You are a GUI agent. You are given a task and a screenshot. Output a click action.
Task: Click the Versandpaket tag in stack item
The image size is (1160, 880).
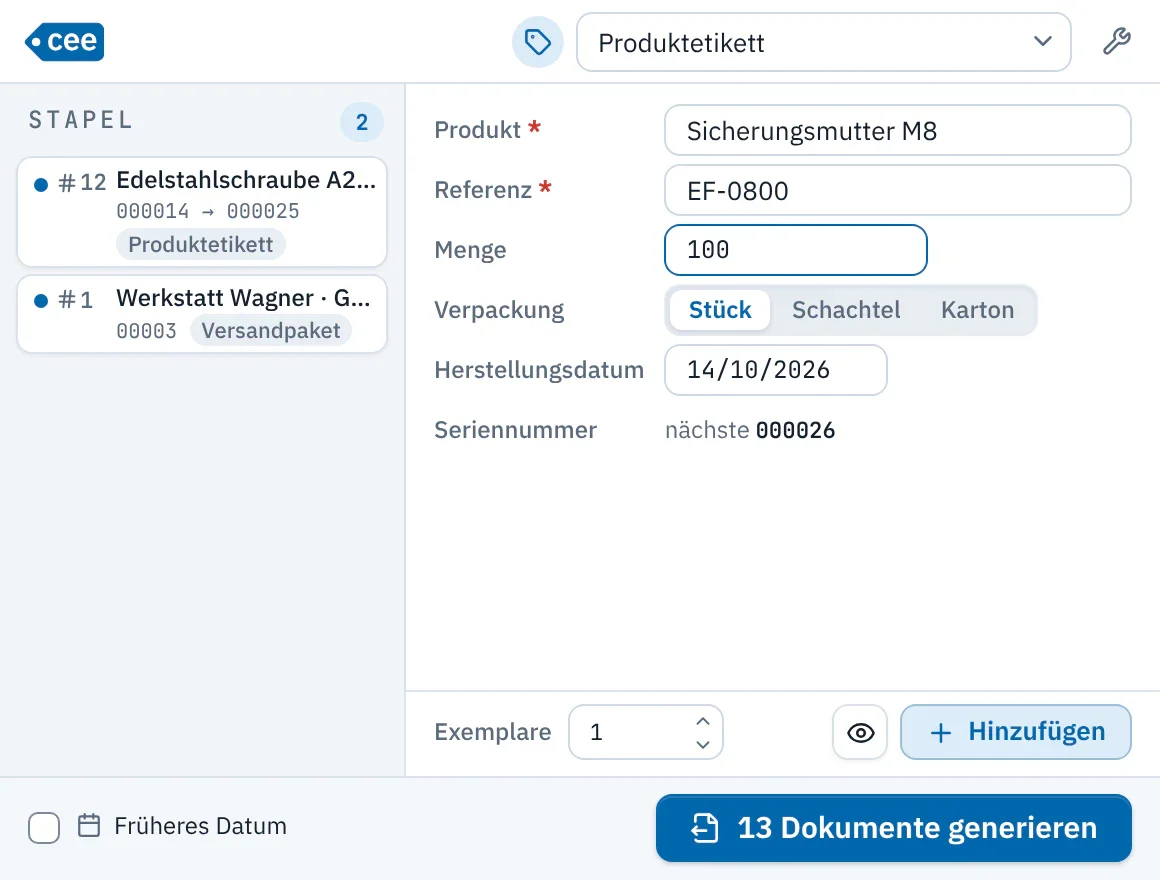coord(271,331)
